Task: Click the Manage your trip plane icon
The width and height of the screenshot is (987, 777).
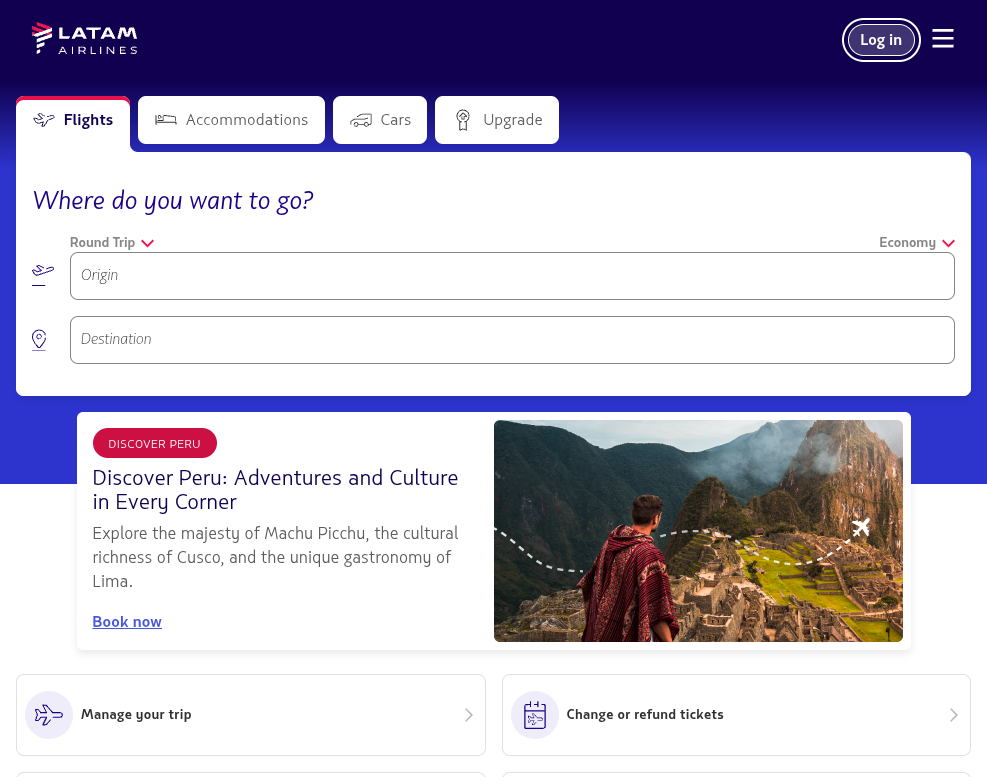Action: [49, 715]
